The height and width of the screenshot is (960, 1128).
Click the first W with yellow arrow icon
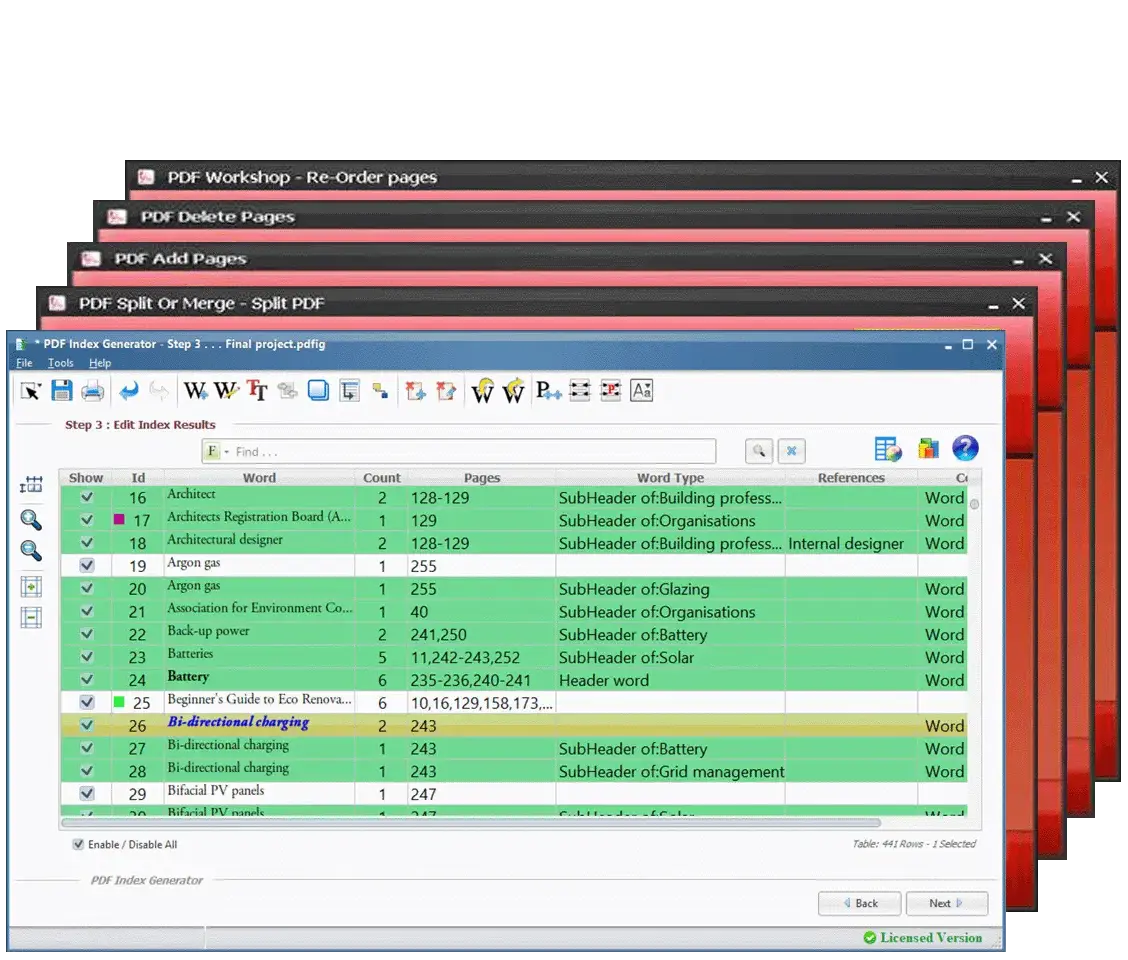click(483, 391)
